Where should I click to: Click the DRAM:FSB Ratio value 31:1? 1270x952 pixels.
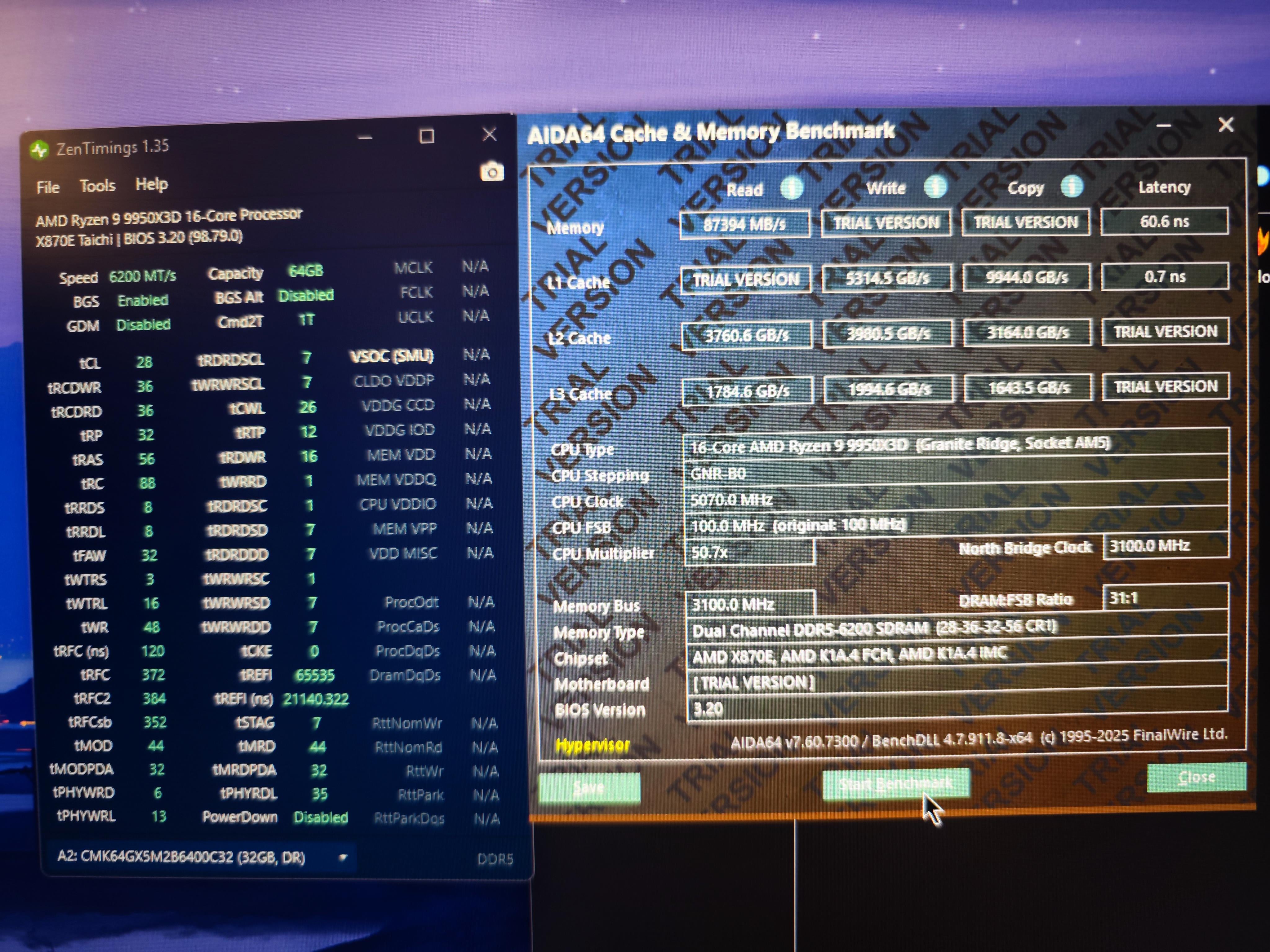tap(1166, 598)
